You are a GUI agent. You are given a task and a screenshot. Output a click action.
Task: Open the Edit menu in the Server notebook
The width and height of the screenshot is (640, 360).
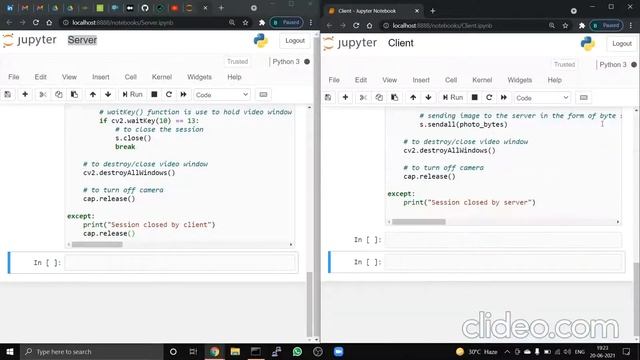pyautogui.click(x=40, y=77)
